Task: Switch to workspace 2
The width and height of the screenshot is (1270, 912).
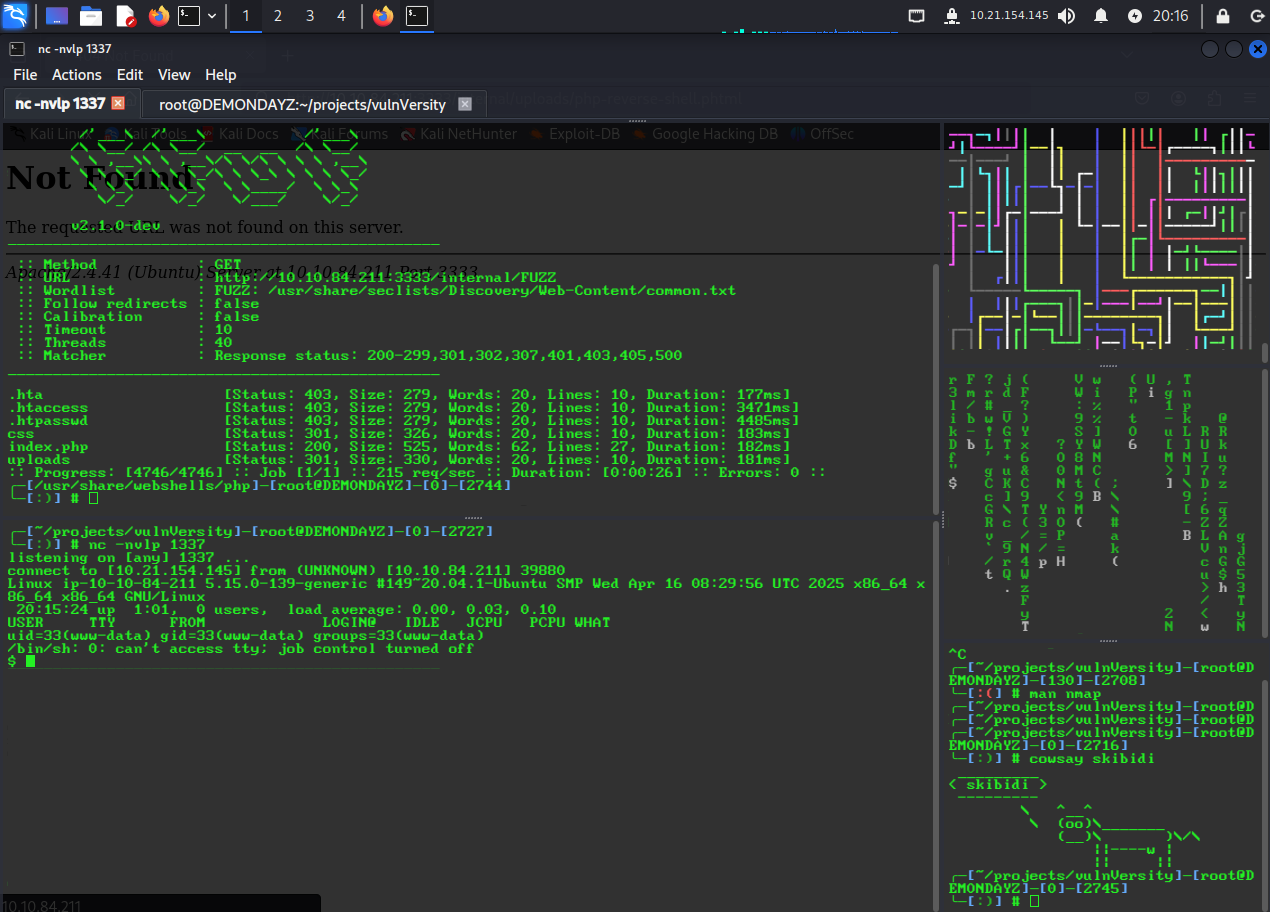Action: point(278,16)
